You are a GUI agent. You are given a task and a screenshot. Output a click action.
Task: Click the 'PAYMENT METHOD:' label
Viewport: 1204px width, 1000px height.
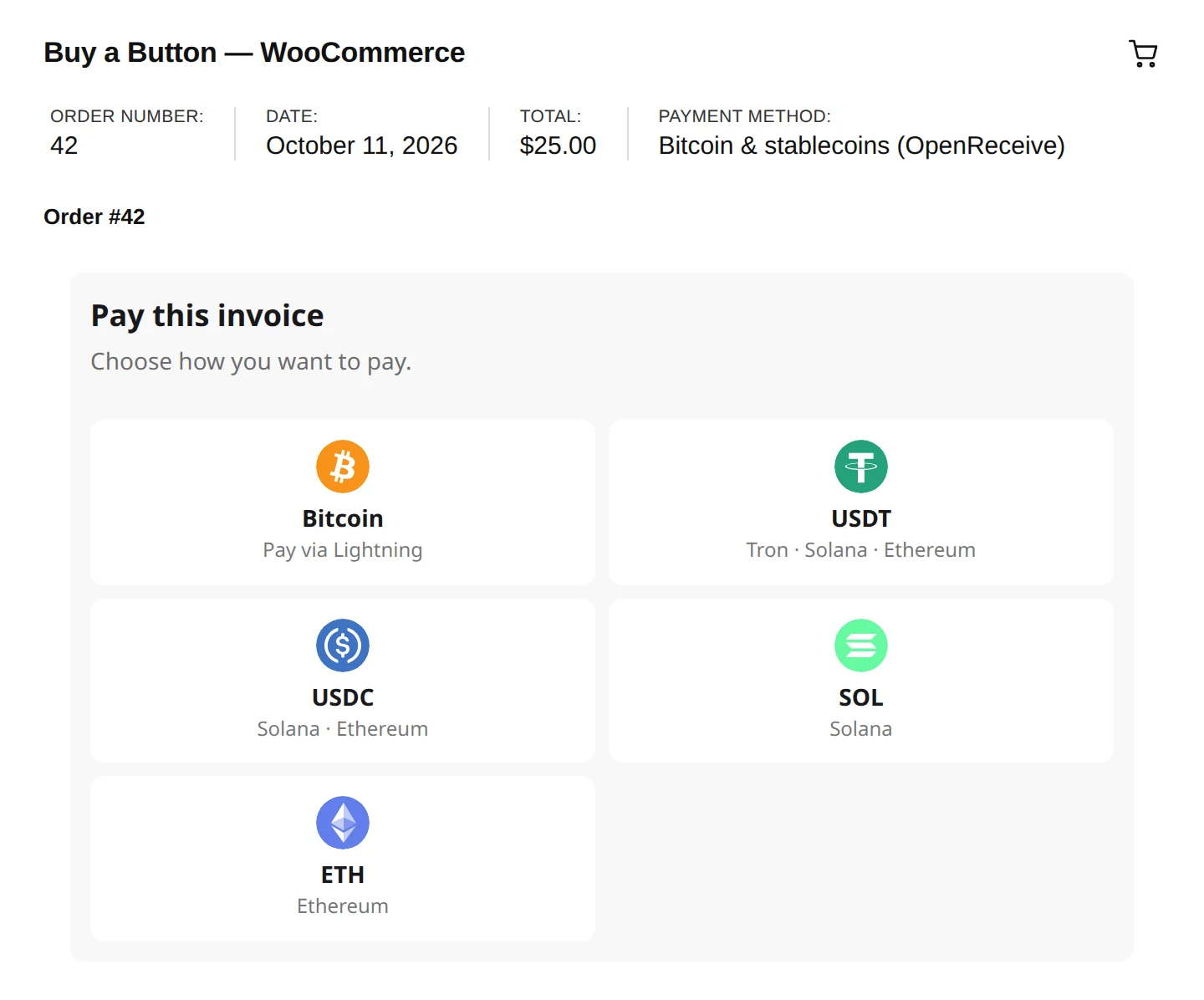[745, 116]
